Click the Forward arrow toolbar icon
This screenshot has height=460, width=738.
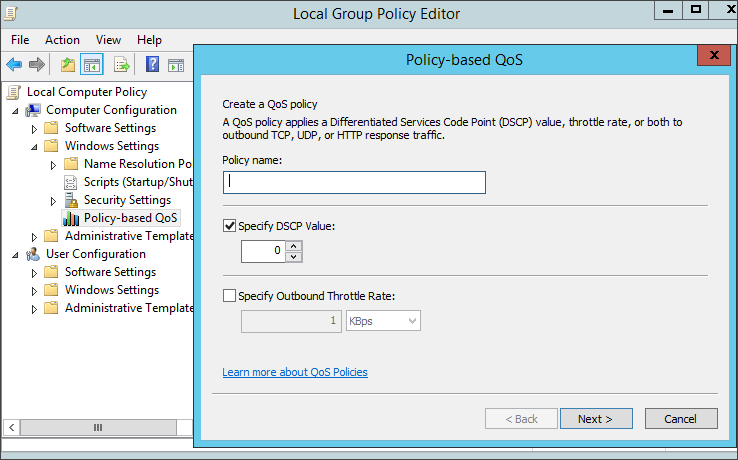pyautogui.click(x=37, y=65)
